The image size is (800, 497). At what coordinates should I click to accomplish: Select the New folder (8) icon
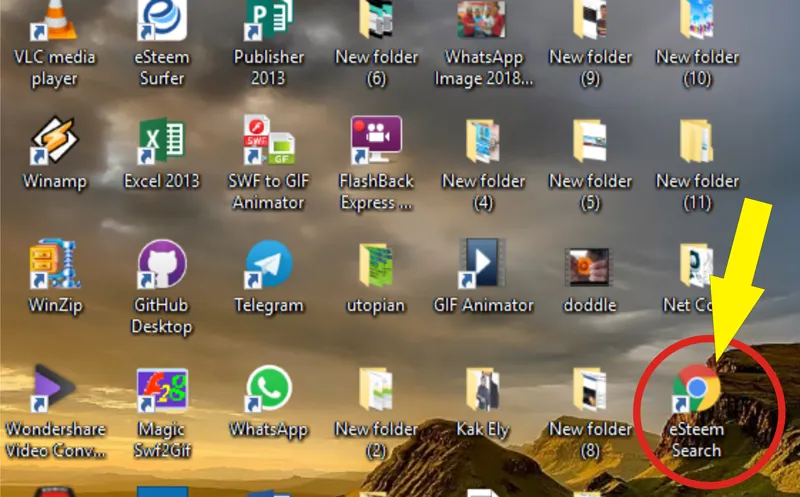coord(590,389)
